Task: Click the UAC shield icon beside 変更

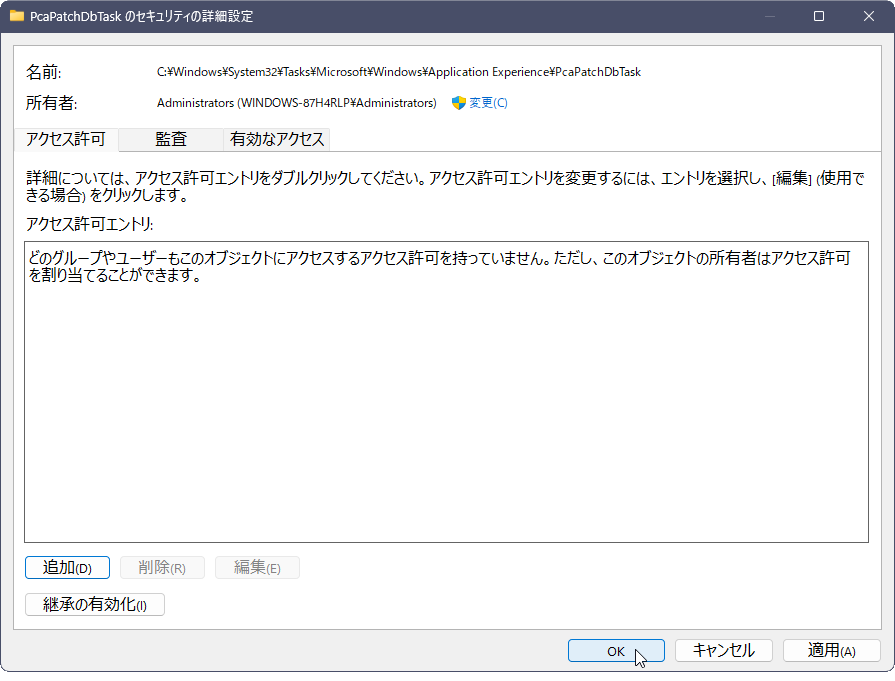Action: click(x=458, y=103)
